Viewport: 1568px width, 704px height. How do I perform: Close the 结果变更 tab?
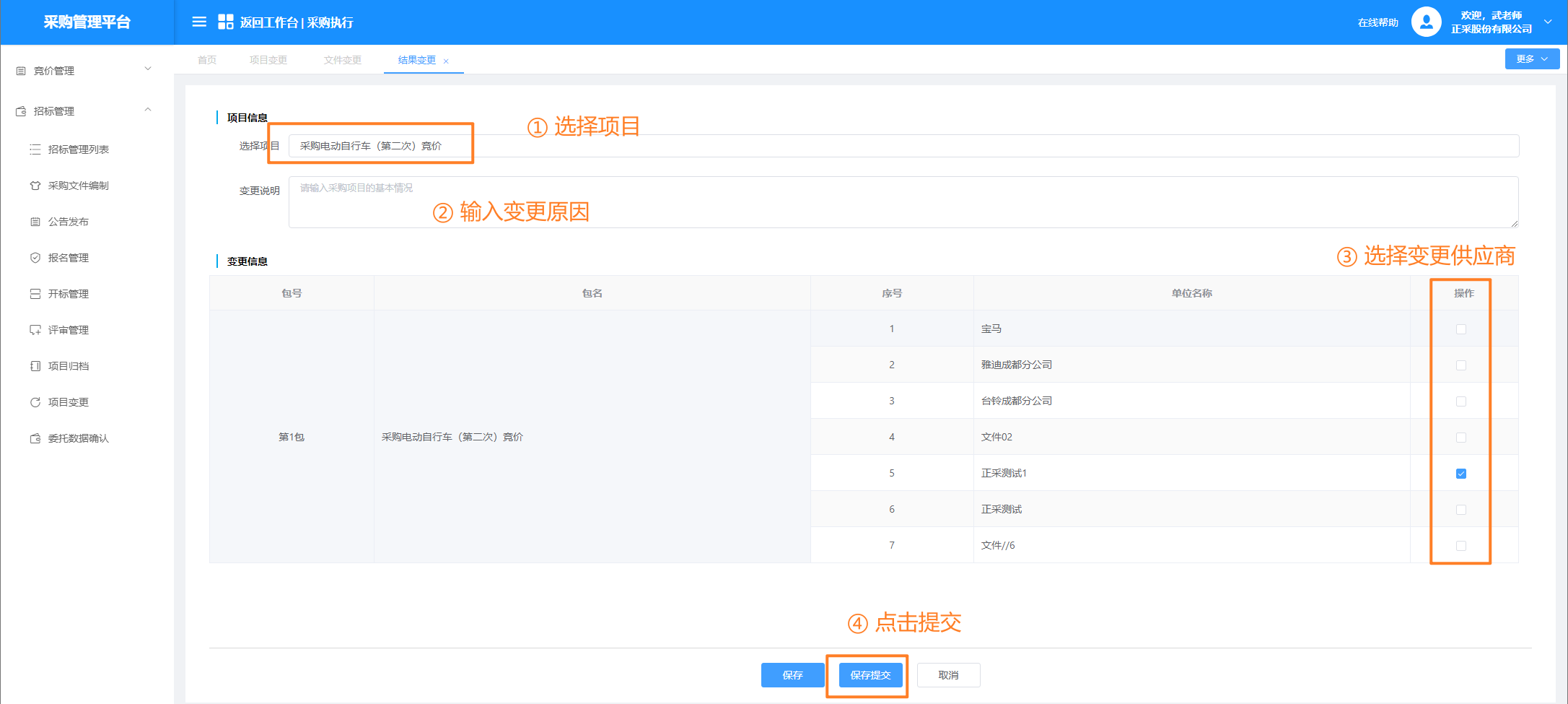click(x=446, y=61)
